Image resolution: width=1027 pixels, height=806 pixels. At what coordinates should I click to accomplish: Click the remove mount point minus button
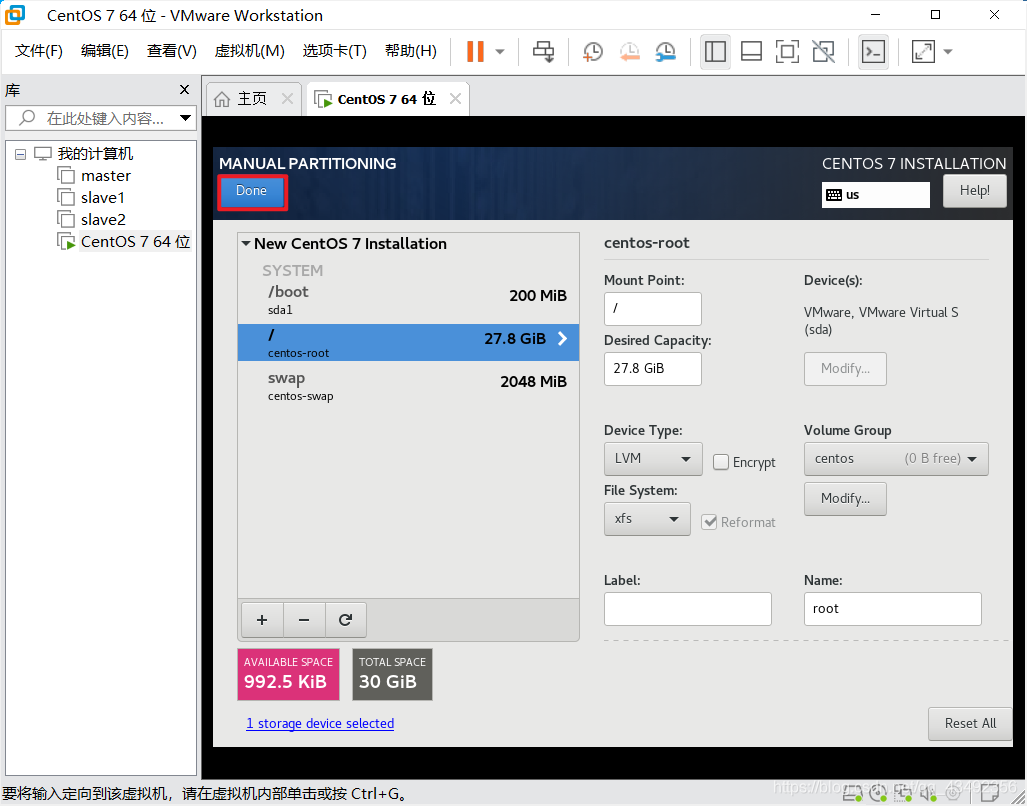pos(304,620)
